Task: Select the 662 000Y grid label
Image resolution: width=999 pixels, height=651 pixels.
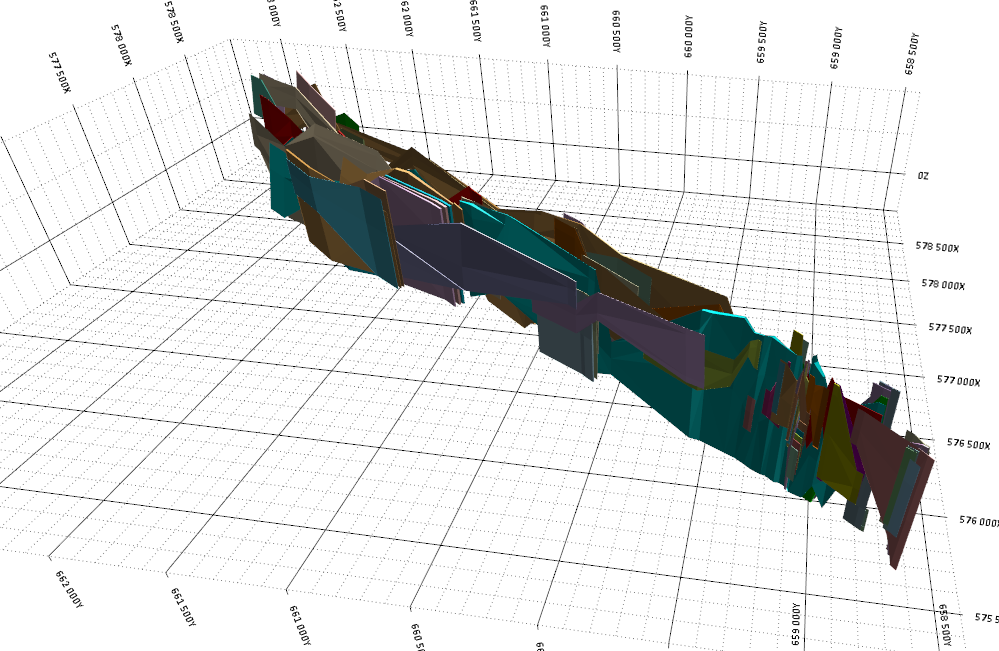Action: 69,589
